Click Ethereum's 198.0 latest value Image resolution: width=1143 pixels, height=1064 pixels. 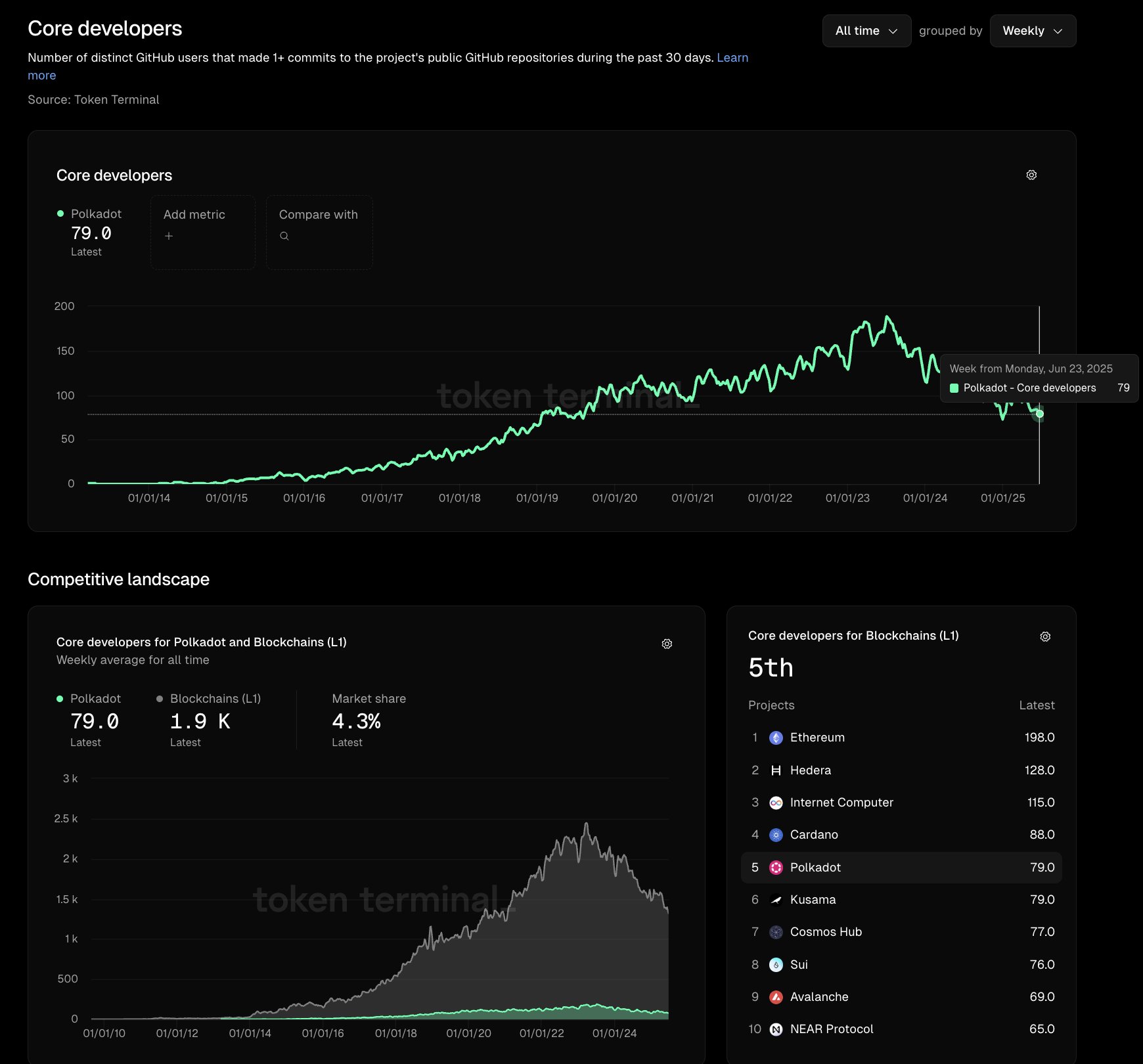(1039, 738)
